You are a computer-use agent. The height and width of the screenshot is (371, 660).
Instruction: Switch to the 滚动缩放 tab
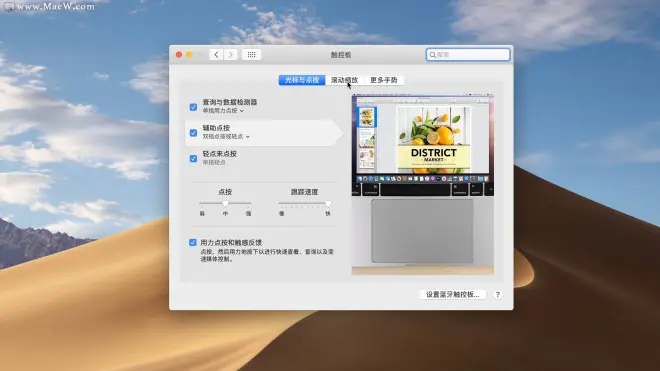[x=344, y=80]
